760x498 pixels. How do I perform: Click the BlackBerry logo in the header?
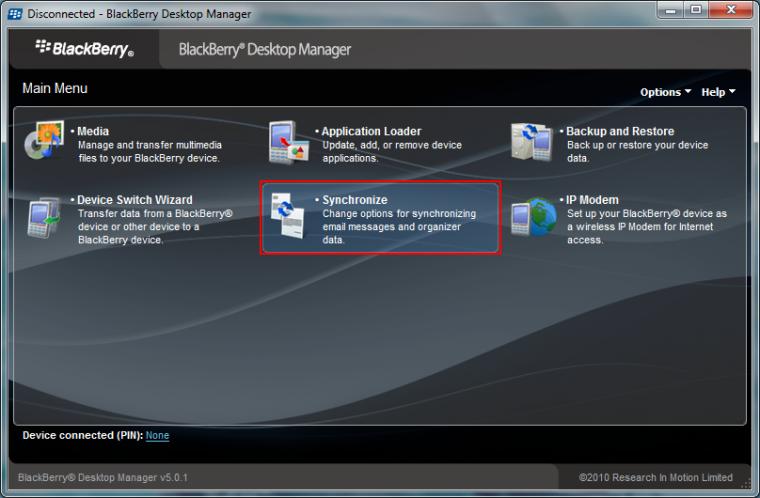[85, 48]
